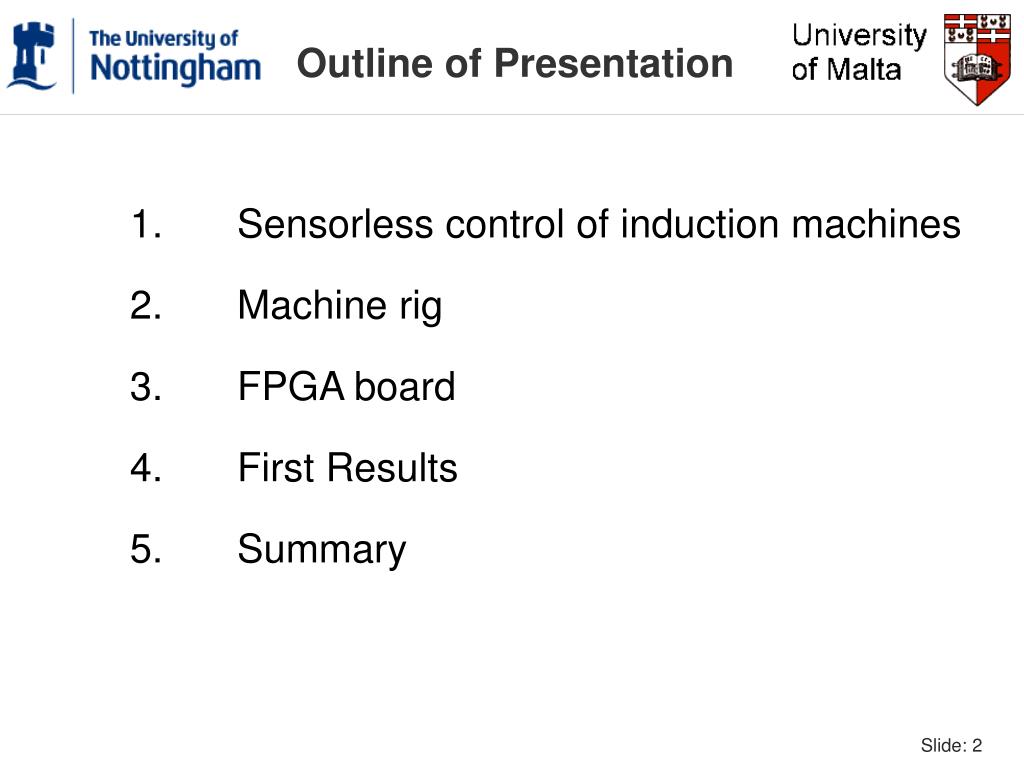Select the 'Machine rig' list item
The width and height of the screenshot is (1024, 768).
340,306
